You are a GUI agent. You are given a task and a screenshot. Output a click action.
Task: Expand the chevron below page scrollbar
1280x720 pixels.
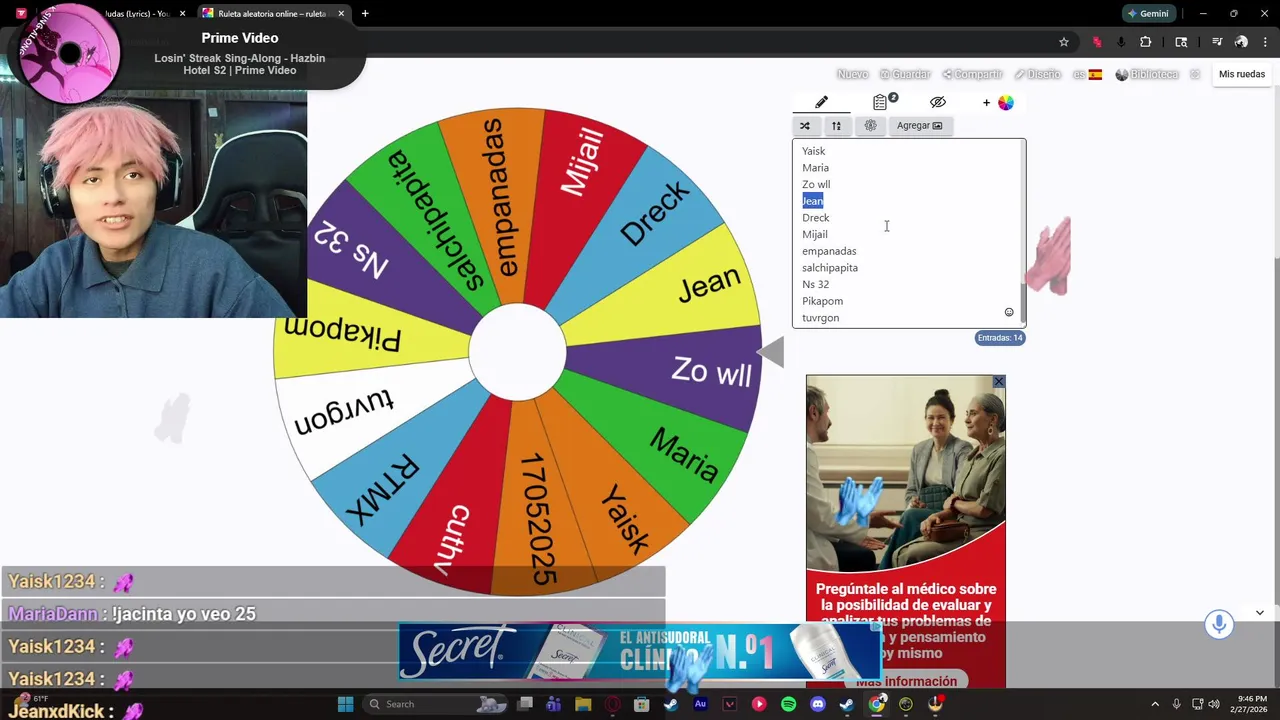pyautogui.click(x=1259, y=613)
